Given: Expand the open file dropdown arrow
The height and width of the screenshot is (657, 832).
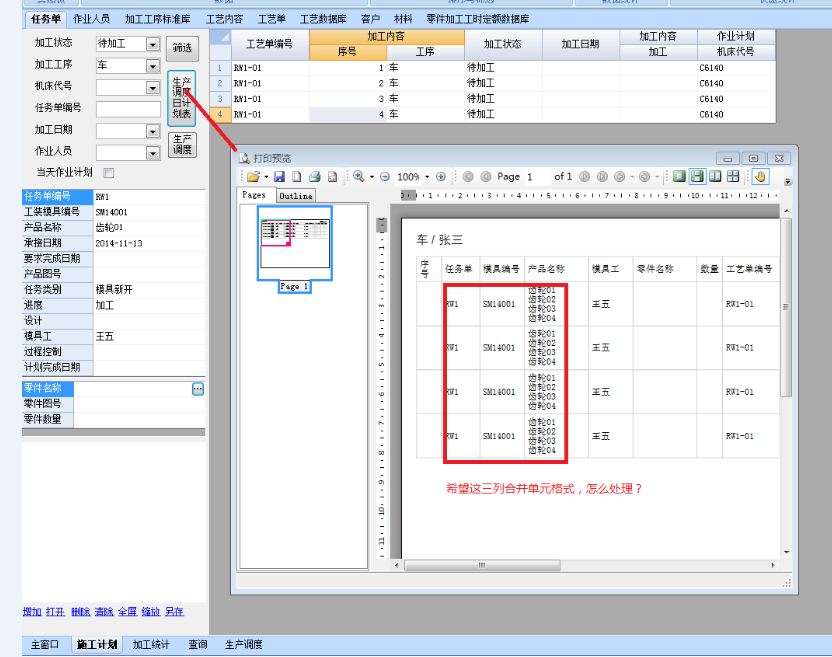Looking at the screenshot, I should (266, 177).
